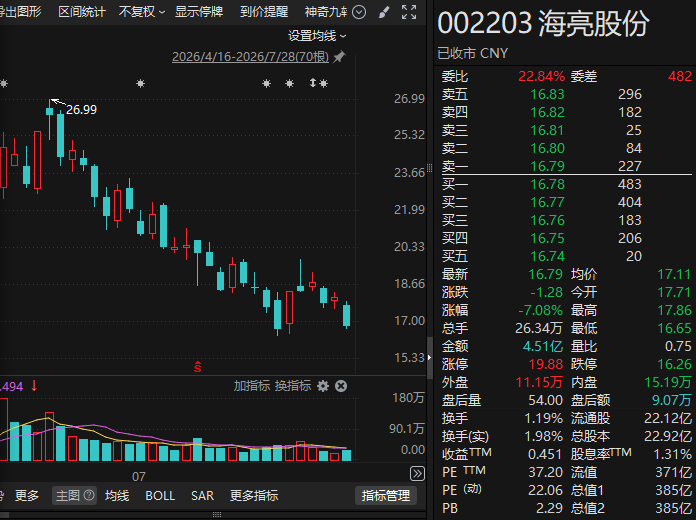
Task: Click the purple down arrow beside 494
Action: (34, 385)
